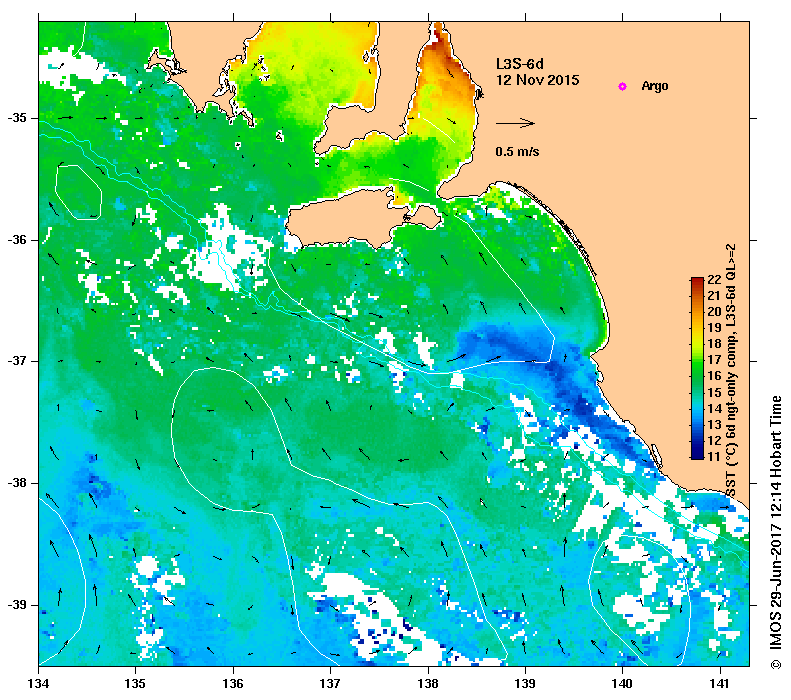Click the '-38' latitude axis label

pos(17,483)
